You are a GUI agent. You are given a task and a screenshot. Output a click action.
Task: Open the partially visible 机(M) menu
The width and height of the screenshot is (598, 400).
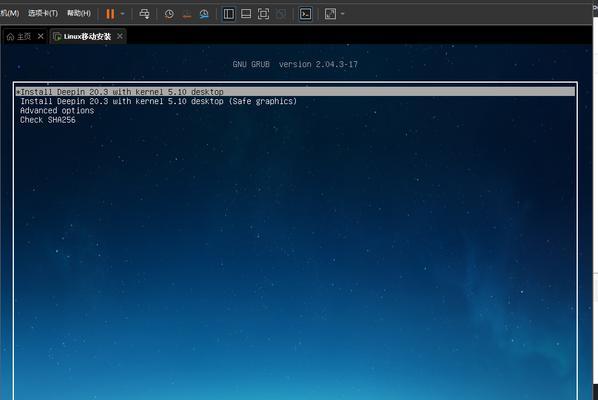pos(10,13)
